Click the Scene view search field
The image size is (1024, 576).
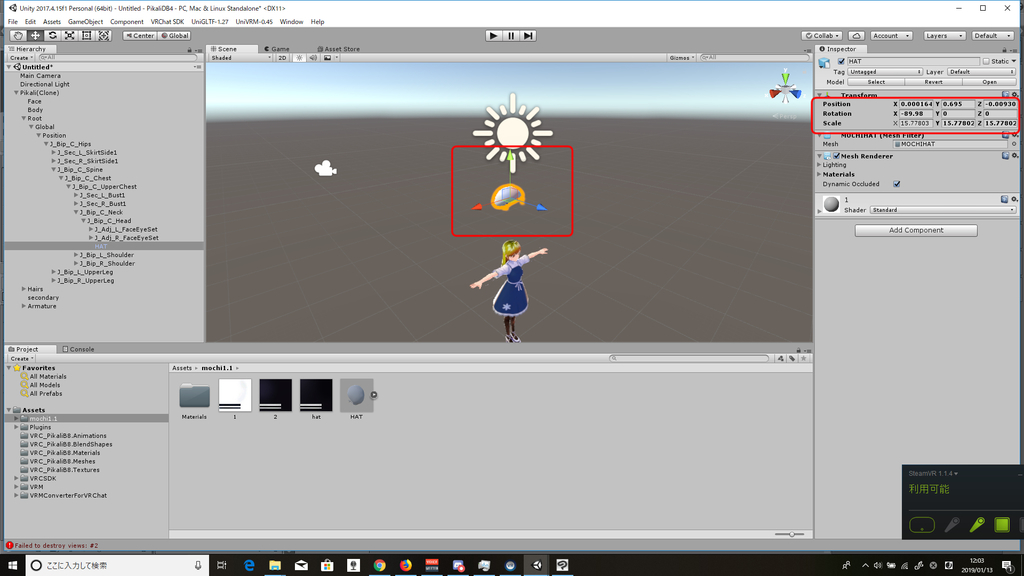tap(754, 57)
